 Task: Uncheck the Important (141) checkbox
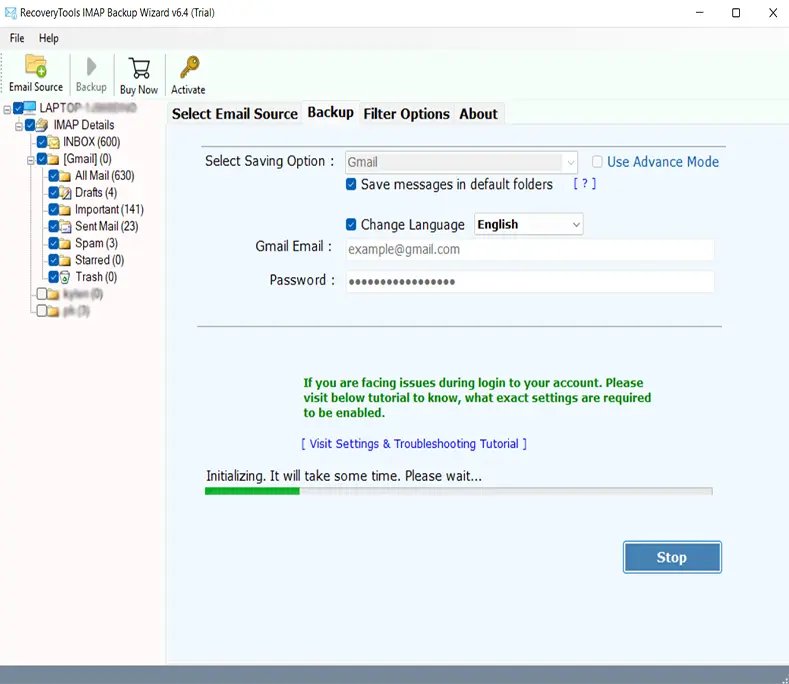click(x=53, y=209)
